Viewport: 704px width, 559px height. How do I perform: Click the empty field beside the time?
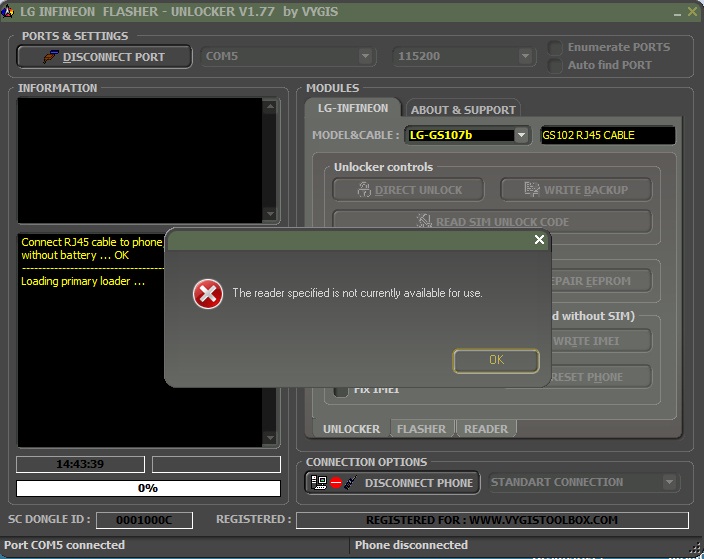216,464
